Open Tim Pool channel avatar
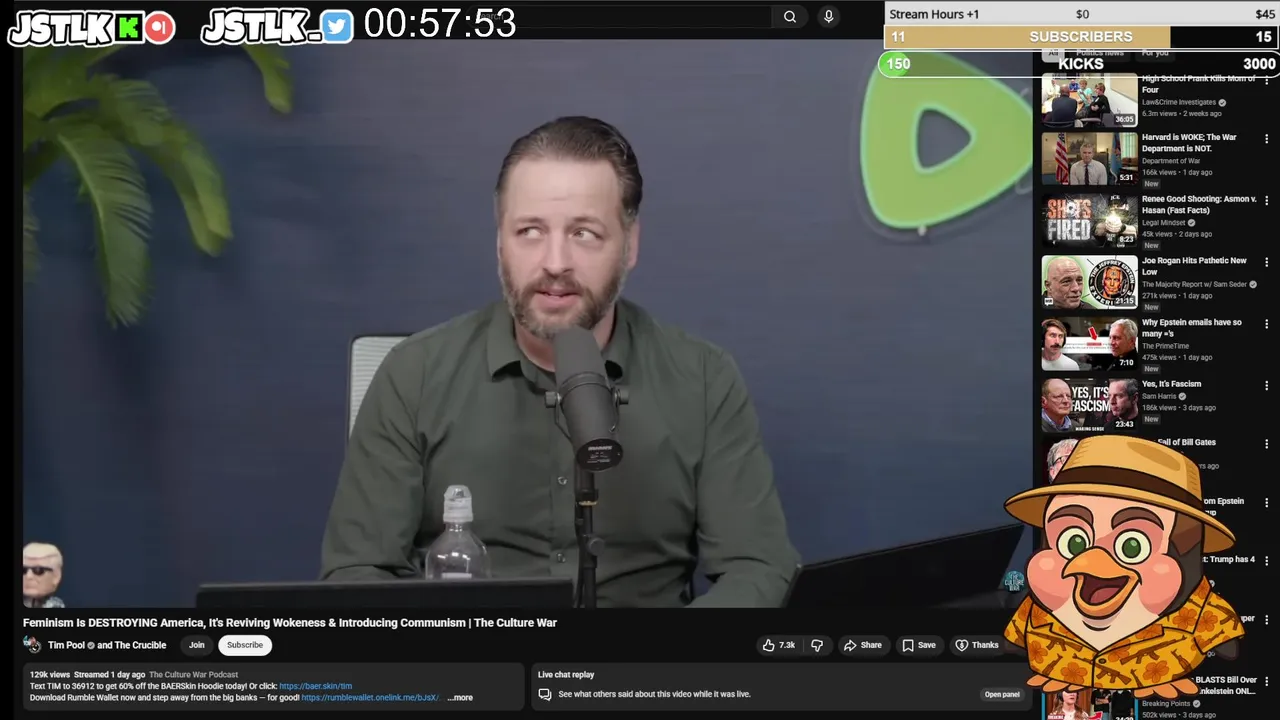Viewport: 1280px width, 720px height. pos(32,645)
